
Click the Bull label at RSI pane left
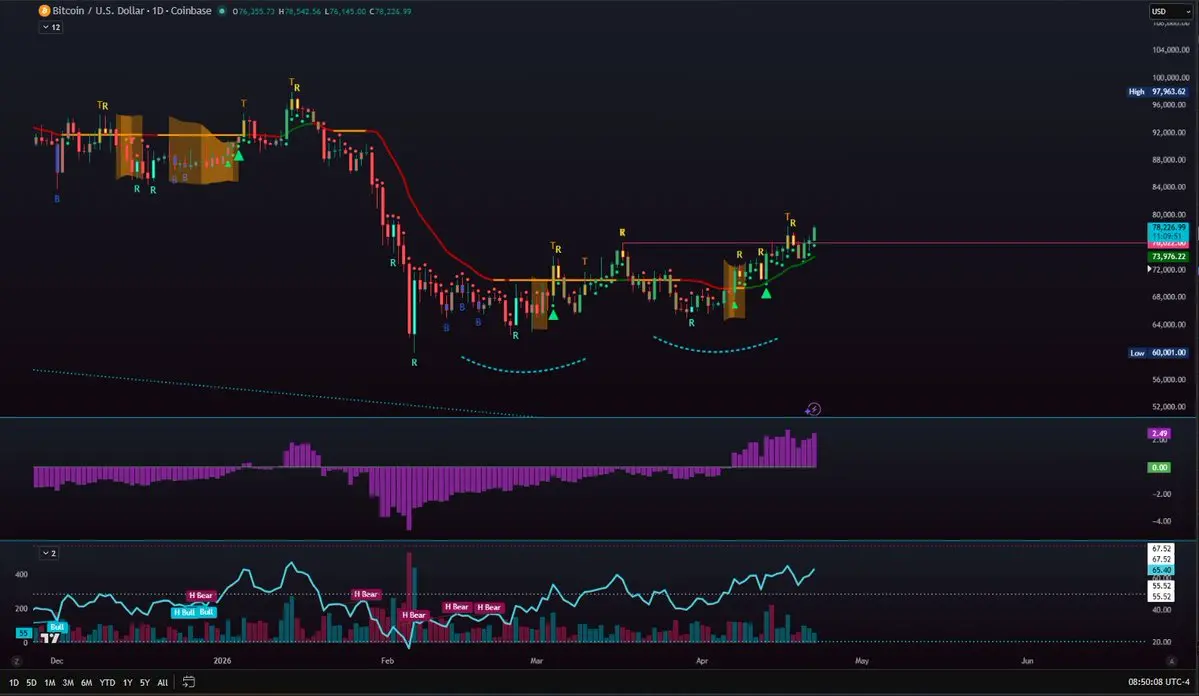(57, 627)
